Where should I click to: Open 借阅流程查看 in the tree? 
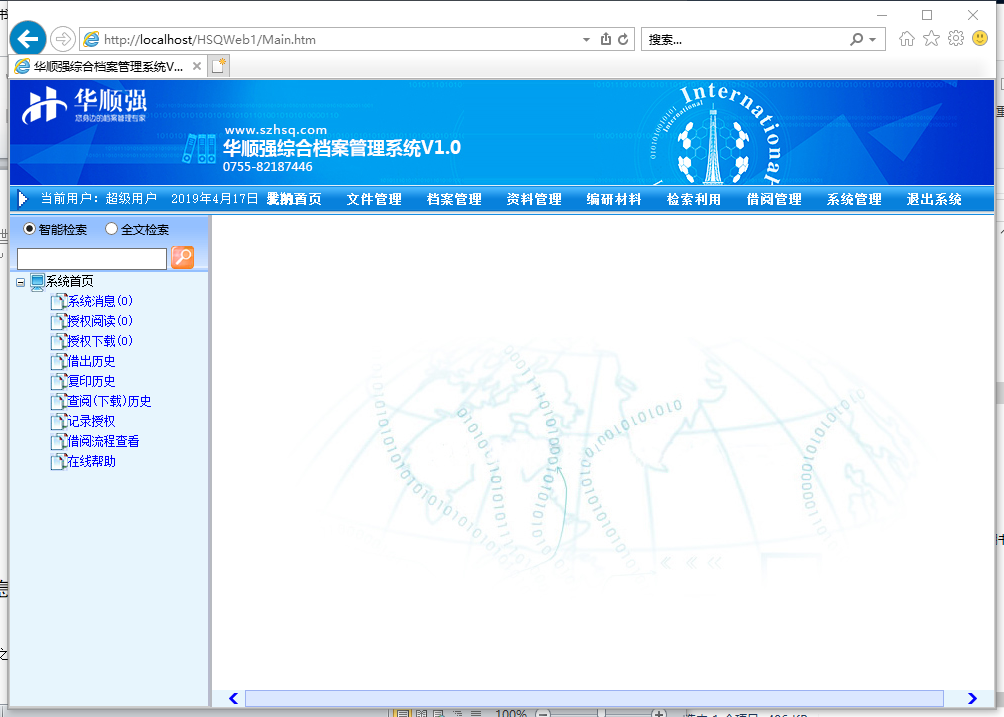click(x=103, y=441)
